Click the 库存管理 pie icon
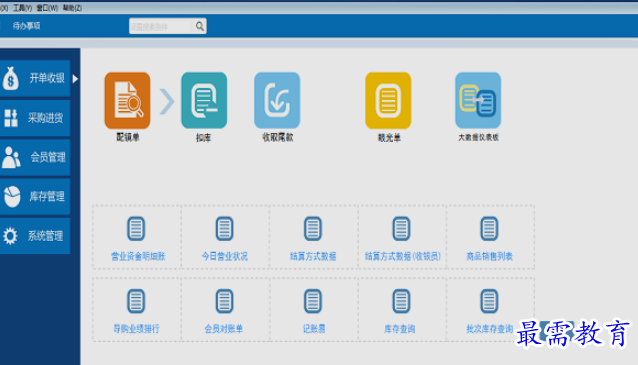The image size is (638, 365). pos(12,197)
